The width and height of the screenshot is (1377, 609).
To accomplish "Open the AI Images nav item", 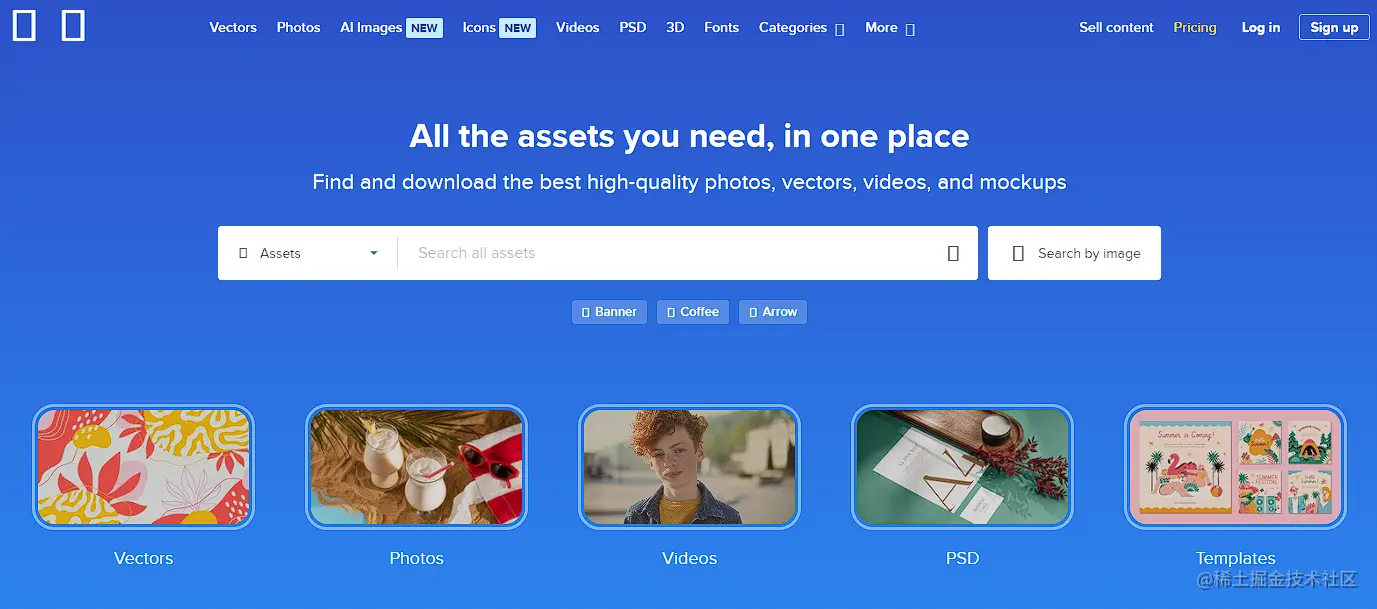I will click(x=391, y=27).
